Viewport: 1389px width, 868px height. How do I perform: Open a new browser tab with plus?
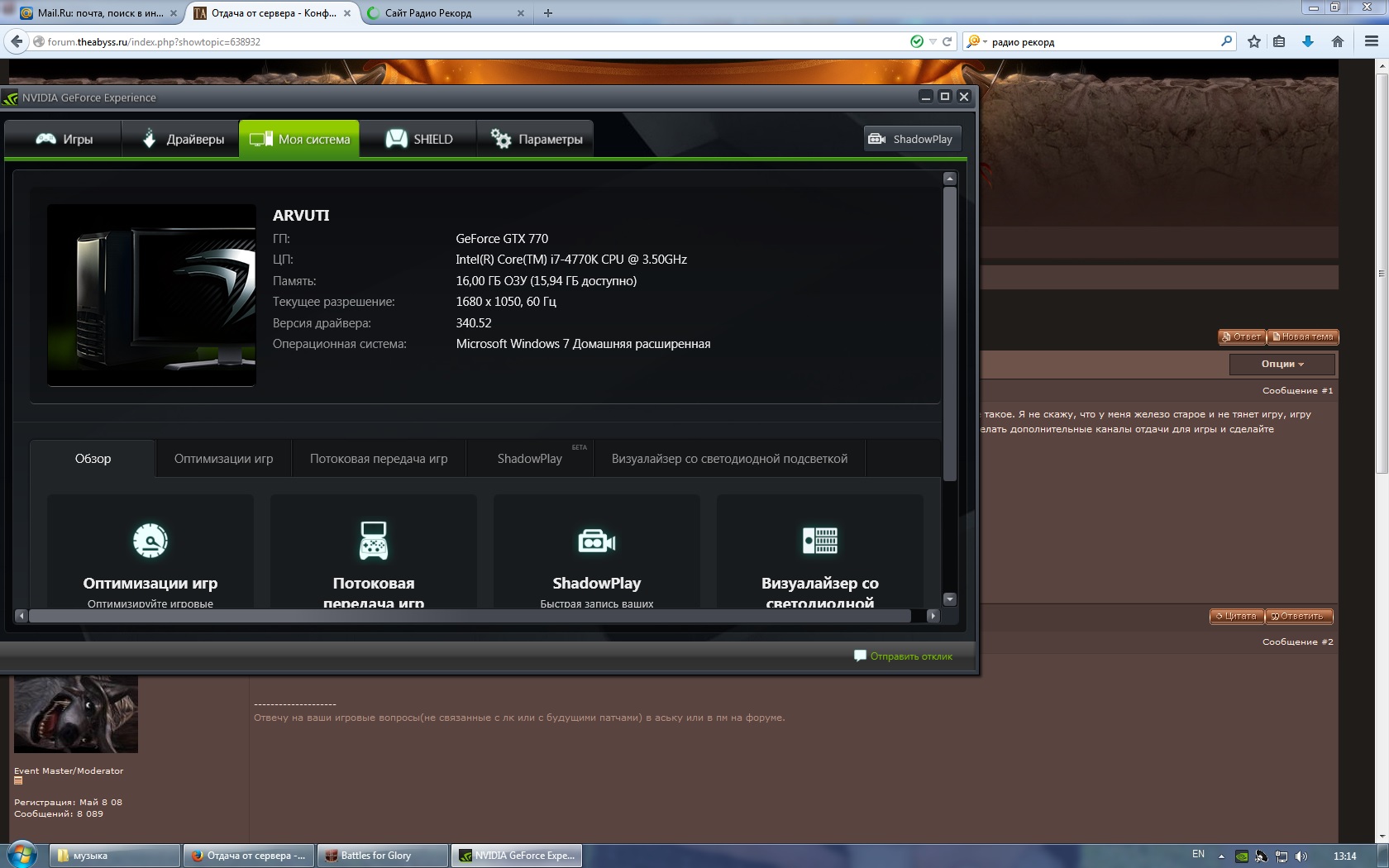click(547, 13)
